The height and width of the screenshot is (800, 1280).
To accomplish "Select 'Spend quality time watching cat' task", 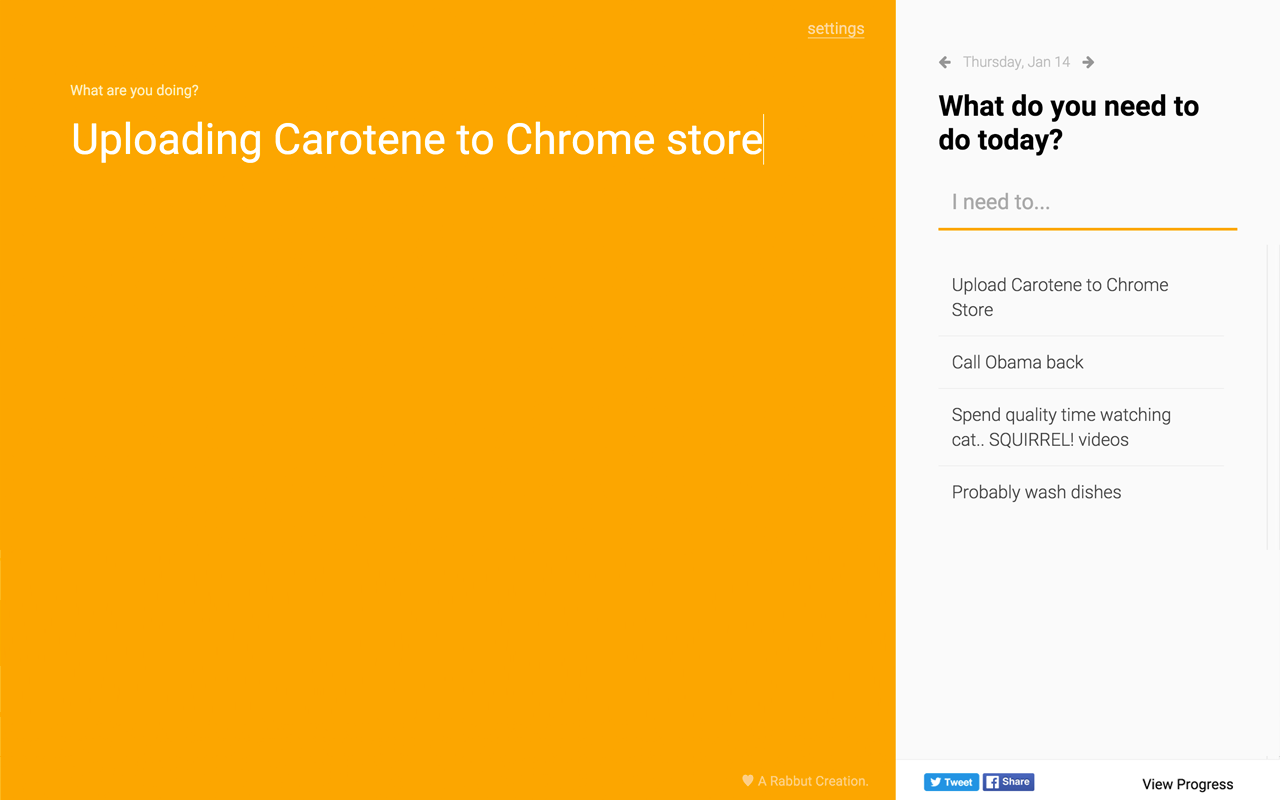I will click(1081, 427).
